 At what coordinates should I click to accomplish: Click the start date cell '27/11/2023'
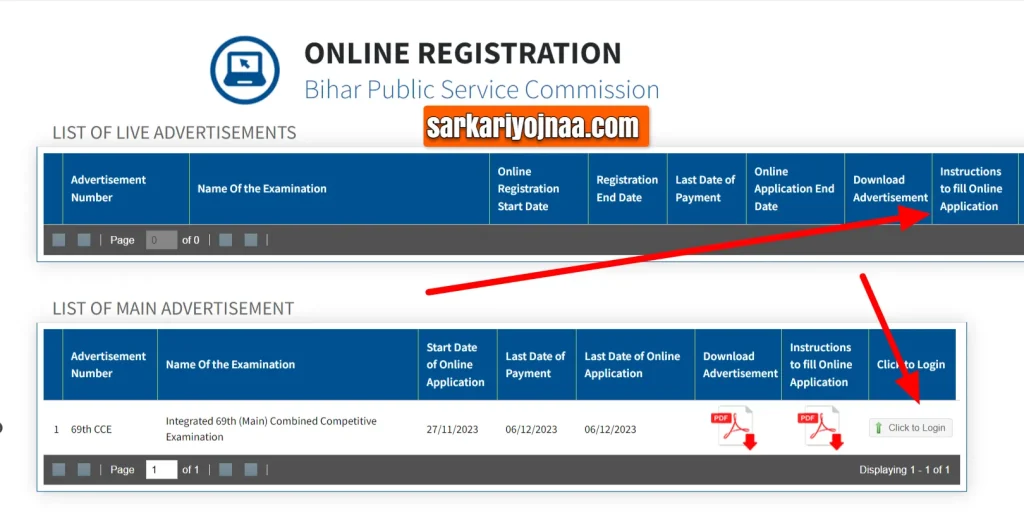pyautogui.click(x=452, y=429)
